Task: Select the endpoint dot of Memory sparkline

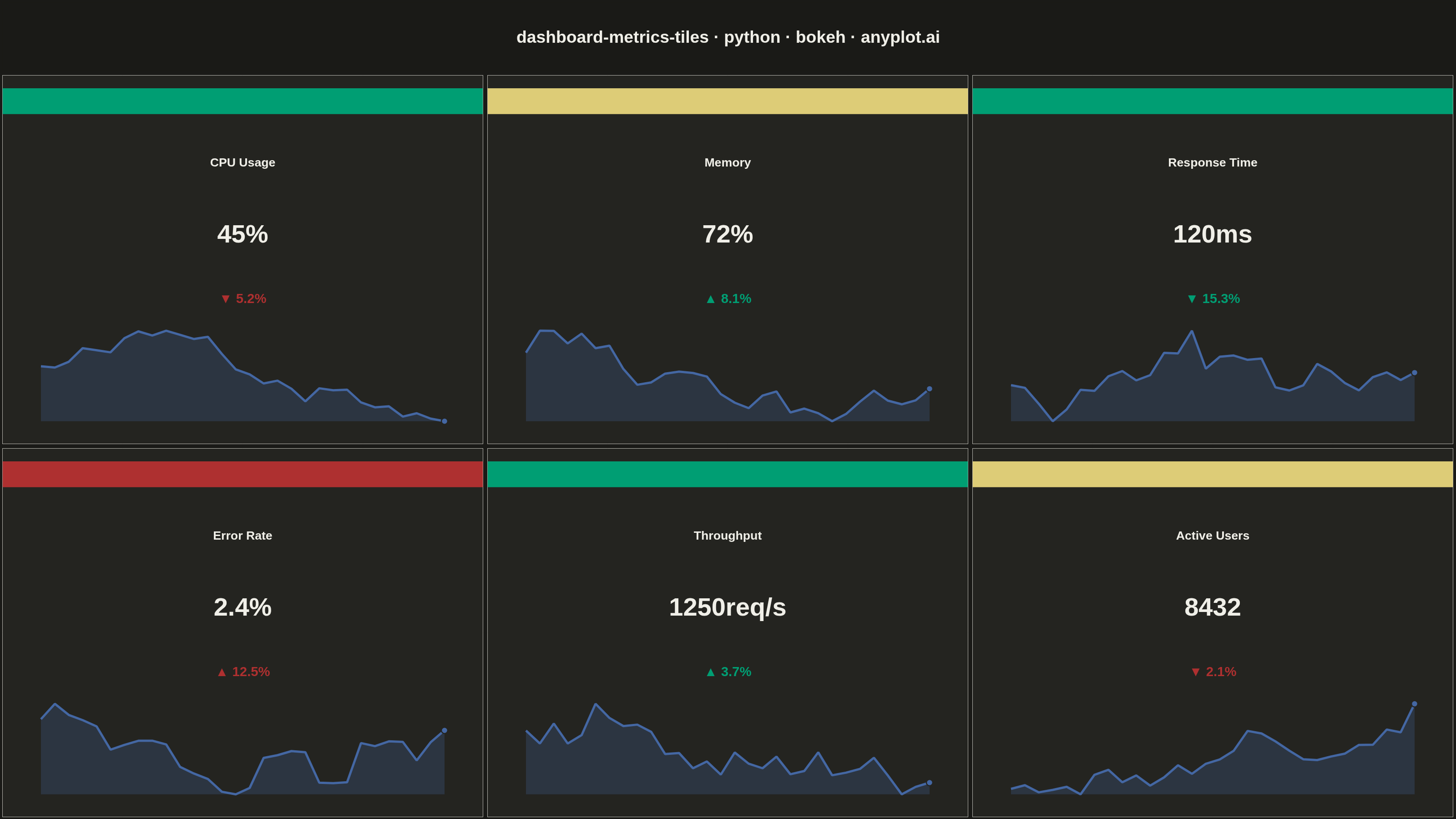Action: coord(929,389)
